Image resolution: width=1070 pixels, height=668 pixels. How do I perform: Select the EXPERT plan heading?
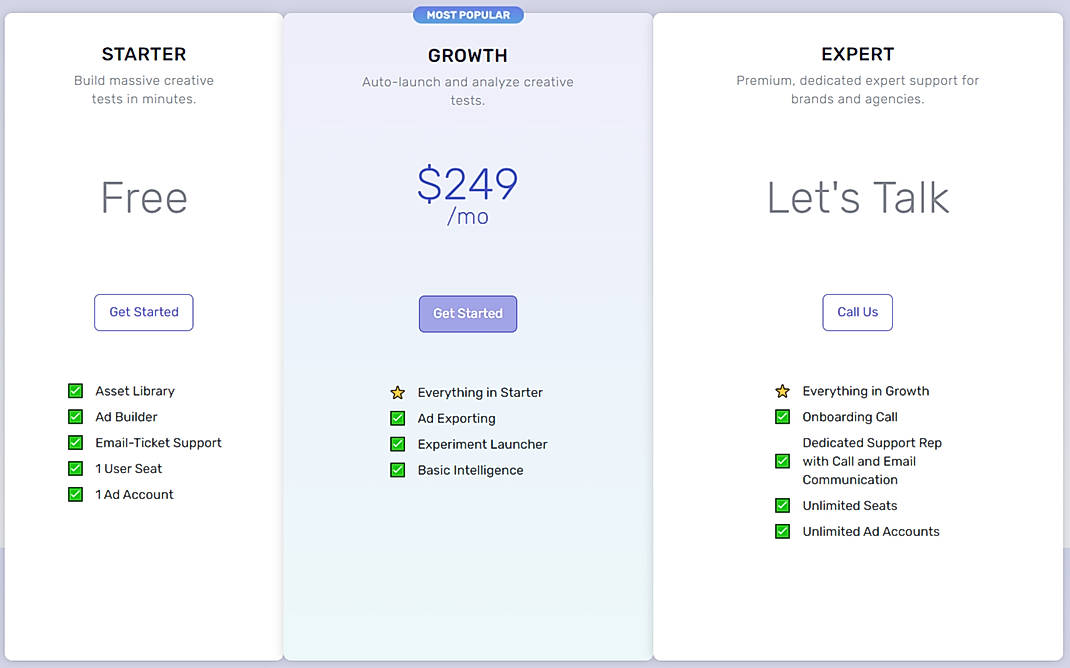[857, 54]
